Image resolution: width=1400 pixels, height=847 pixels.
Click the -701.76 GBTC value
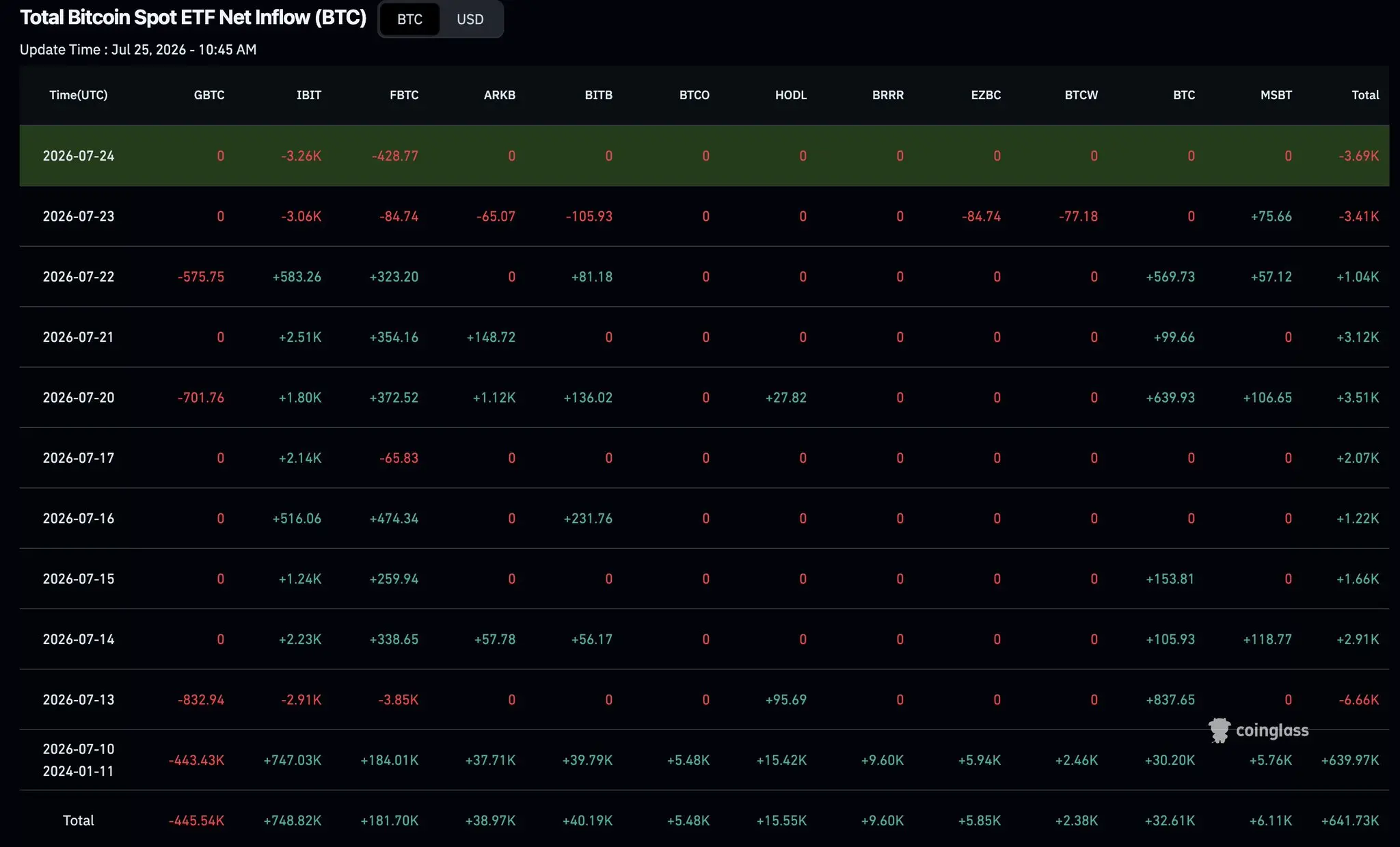point(201,397)
